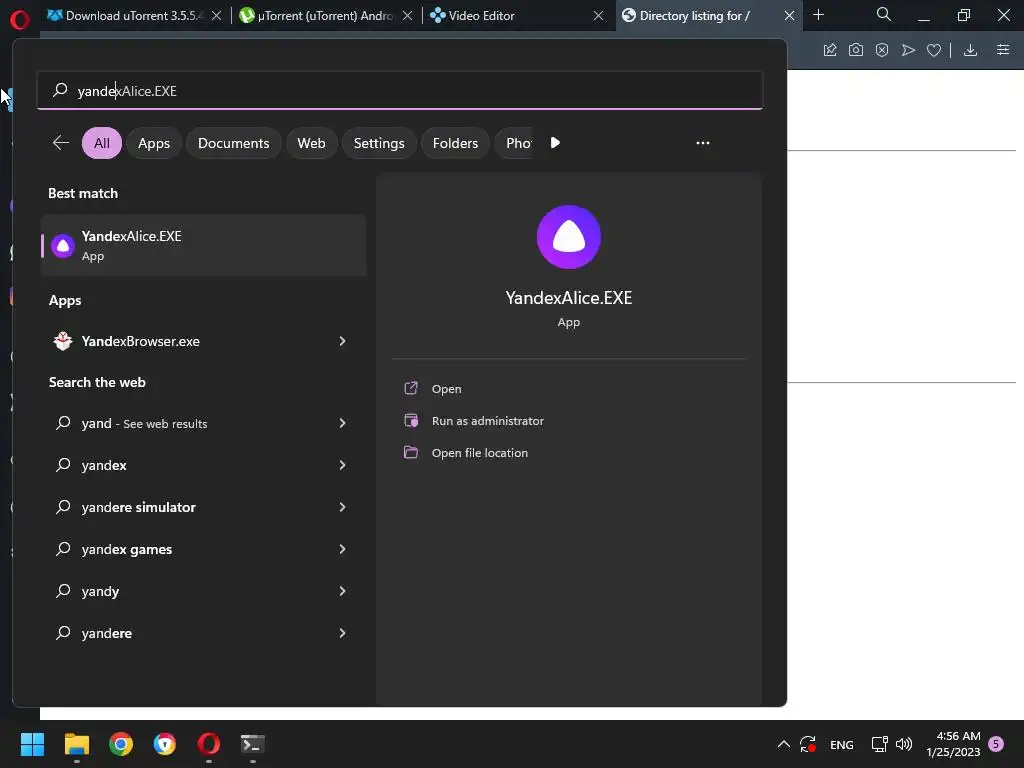The height and width of the screenshot is (768, 1024).
Task: Open volume speaker tray icon
Action: 904,744
